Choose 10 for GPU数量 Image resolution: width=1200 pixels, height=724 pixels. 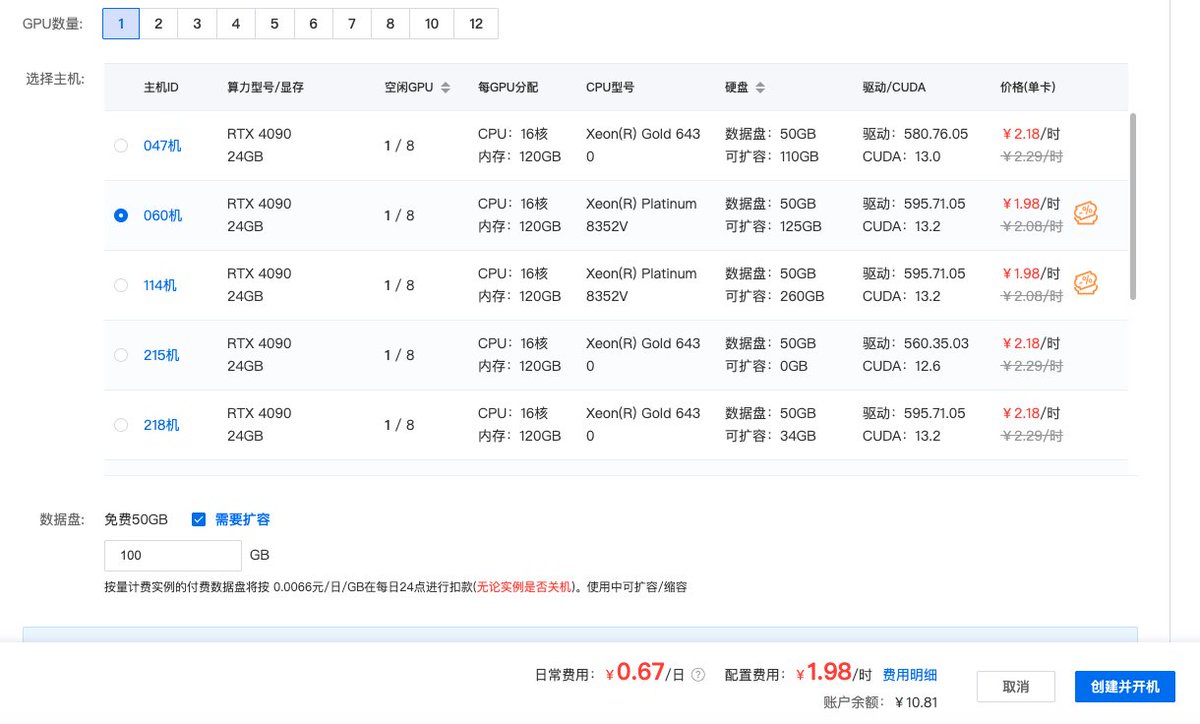(x=432, y=23)
